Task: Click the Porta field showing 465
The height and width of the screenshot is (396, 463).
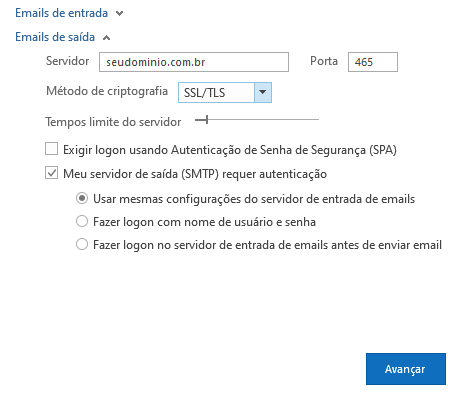Action: pos(373,62)
